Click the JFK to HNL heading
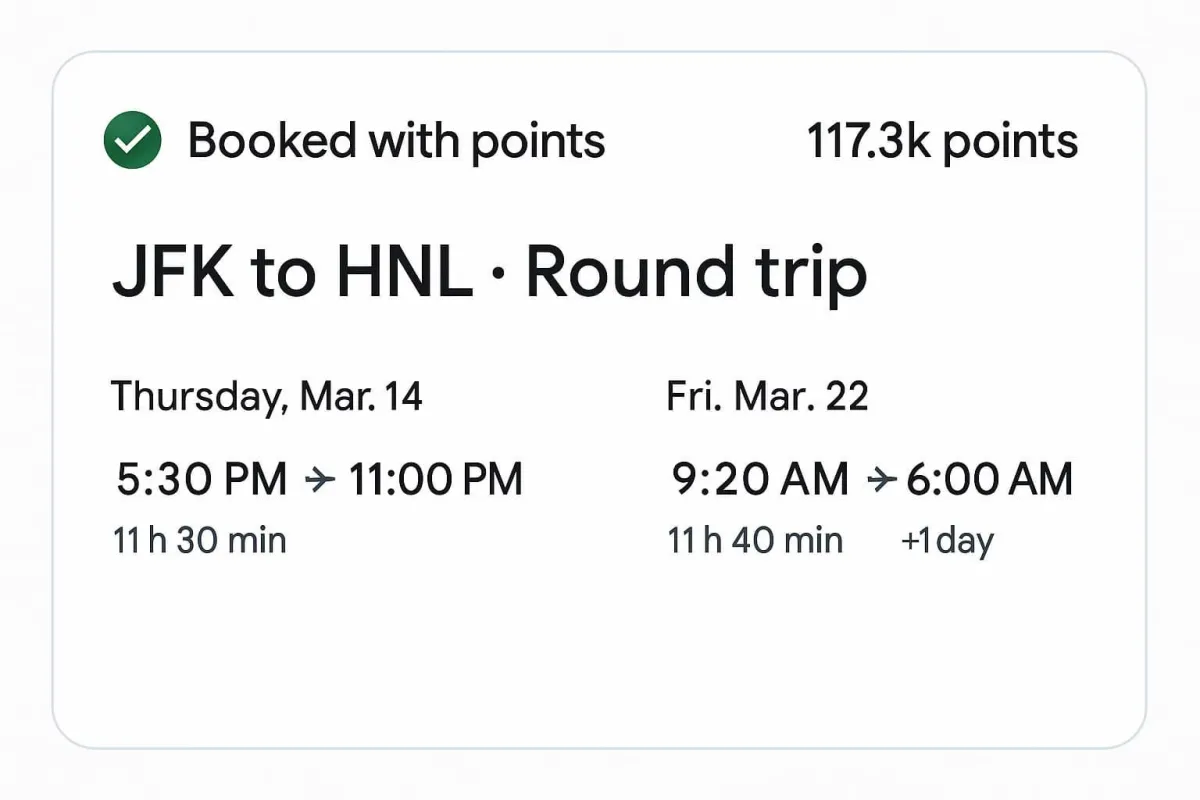This screenshot has height=800, width=1200. 292,273
